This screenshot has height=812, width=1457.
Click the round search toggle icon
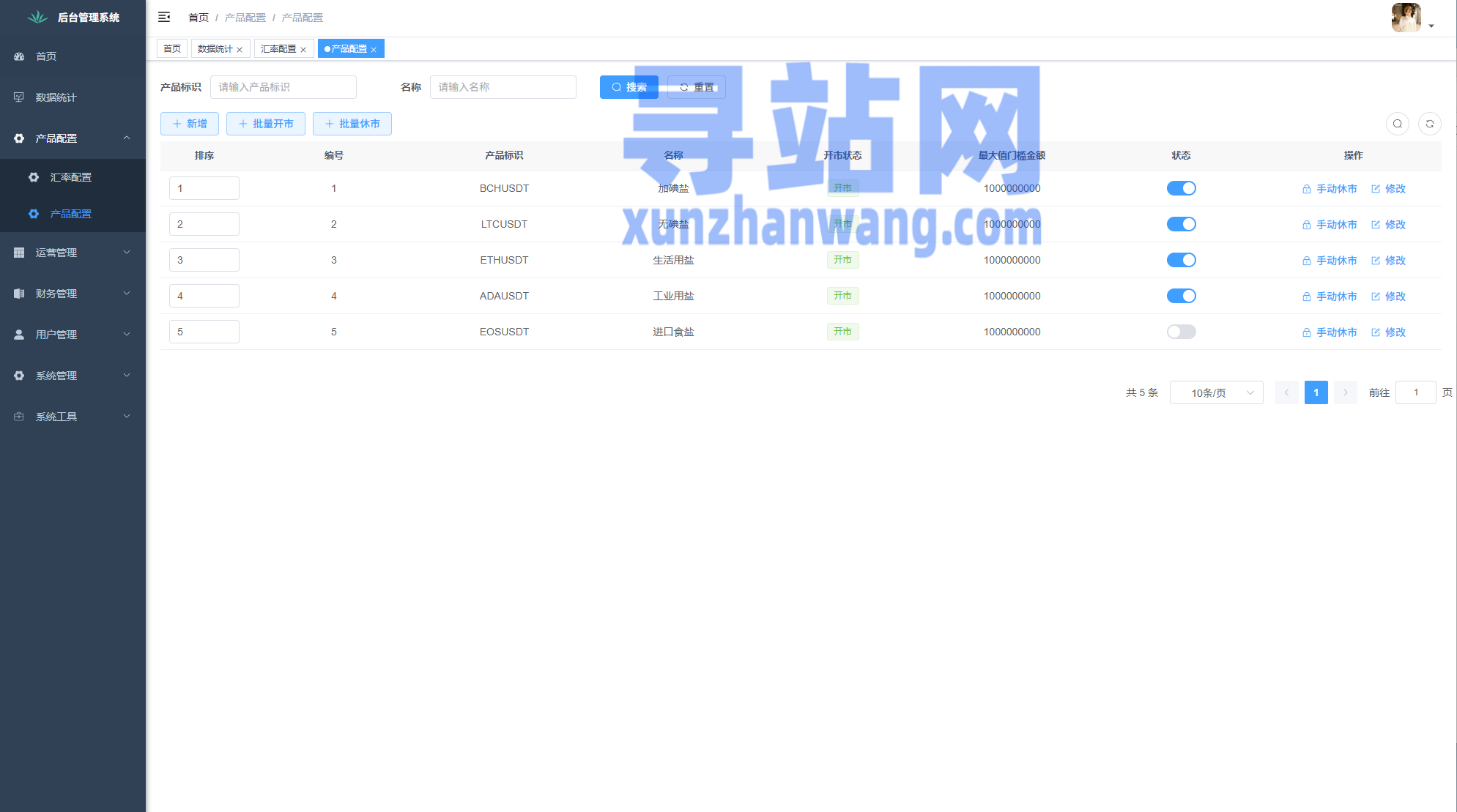pyautogui.click(x=1397, y=124)
